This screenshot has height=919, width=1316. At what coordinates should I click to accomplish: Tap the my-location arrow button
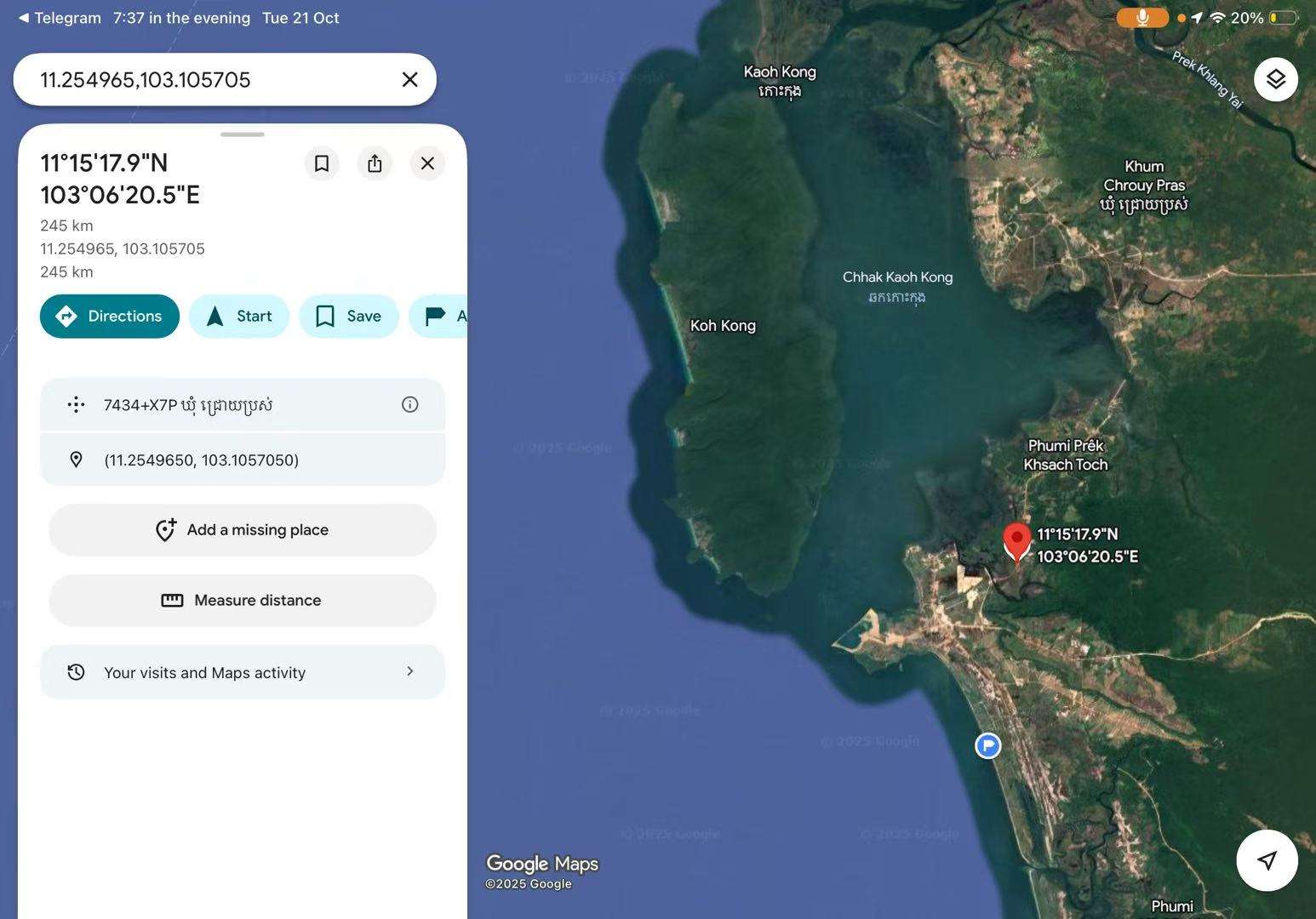[x=1267, y=860]
